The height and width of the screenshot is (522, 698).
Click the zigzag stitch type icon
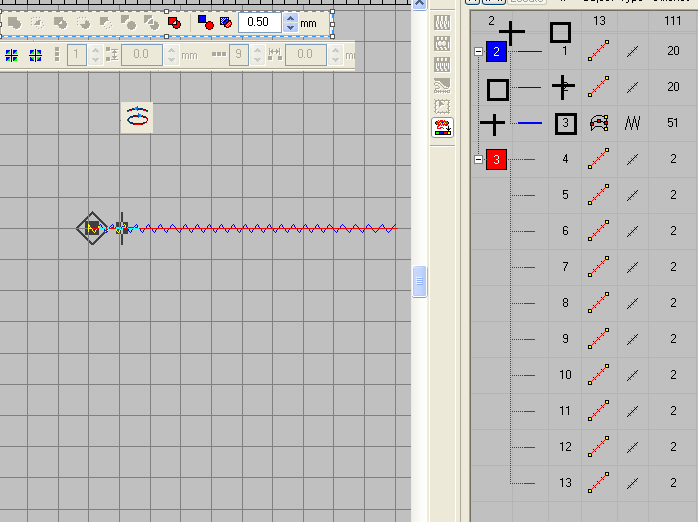click(632, 123)
